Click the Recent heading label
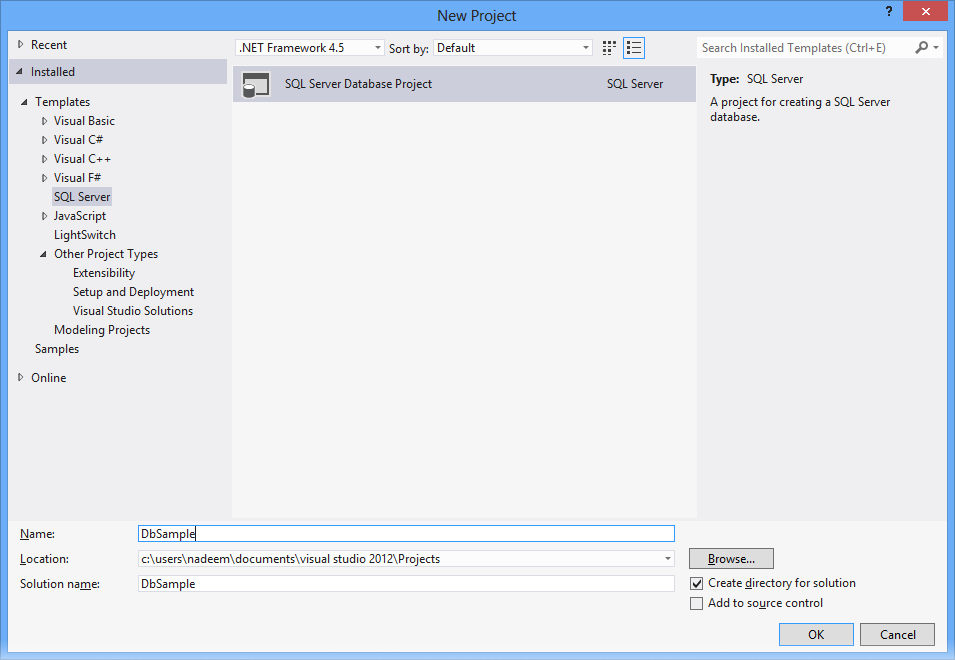The width and height of the screenshot is (955, 660). tap(49, 44)
